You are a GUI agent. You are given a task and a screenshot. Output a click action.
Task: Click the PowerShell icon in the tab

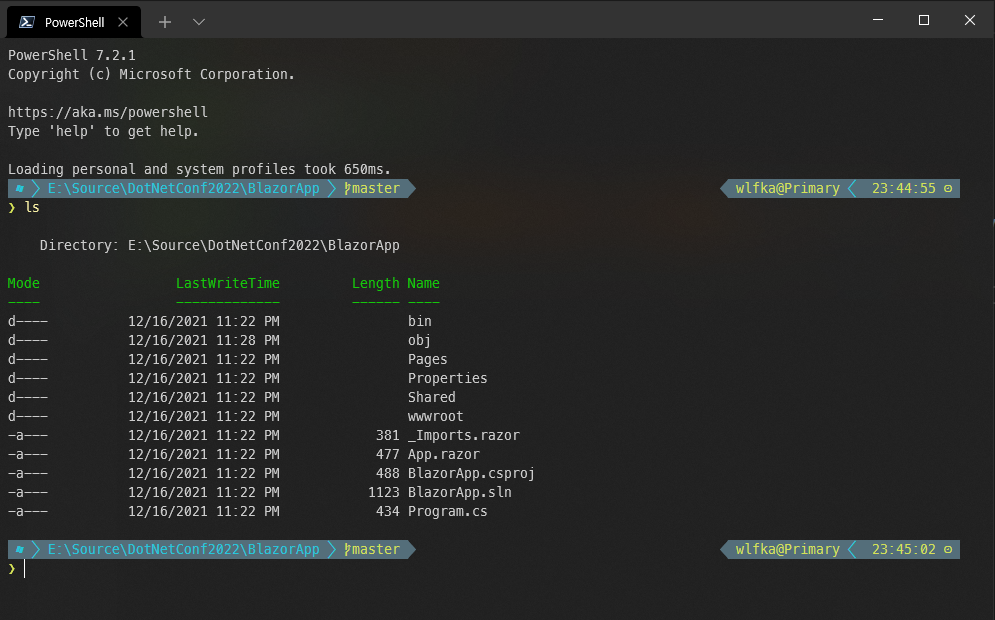tap(27, 22)
